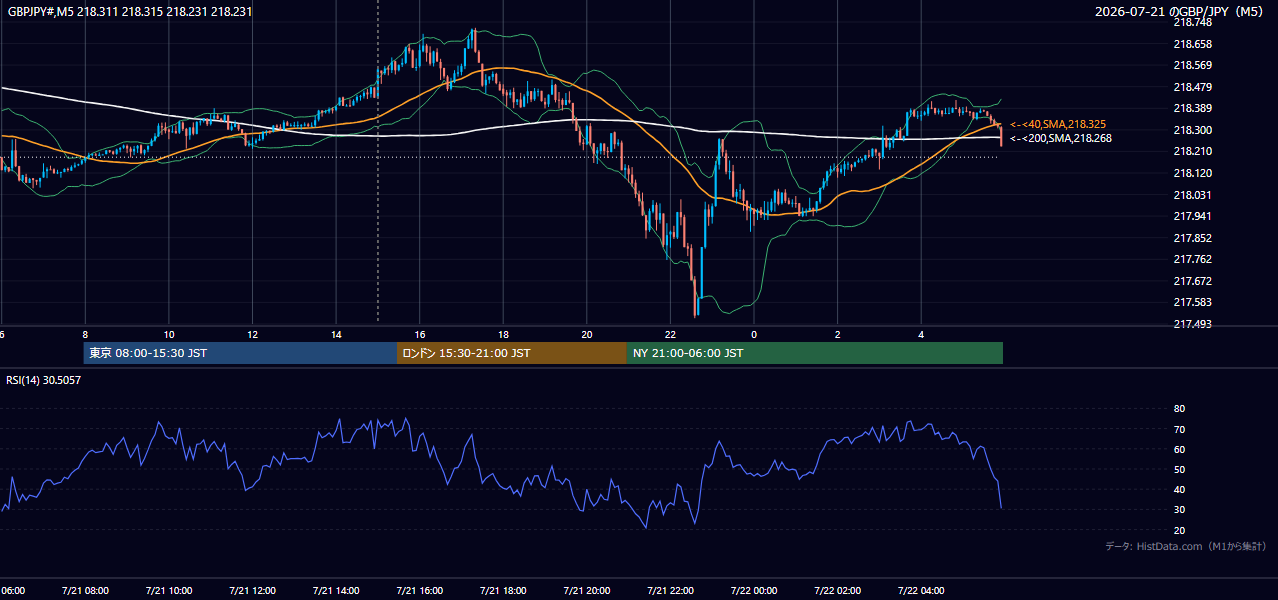
Task: Click the 7/21 16:00 time axis label
Action: click(x=420, y=591)
